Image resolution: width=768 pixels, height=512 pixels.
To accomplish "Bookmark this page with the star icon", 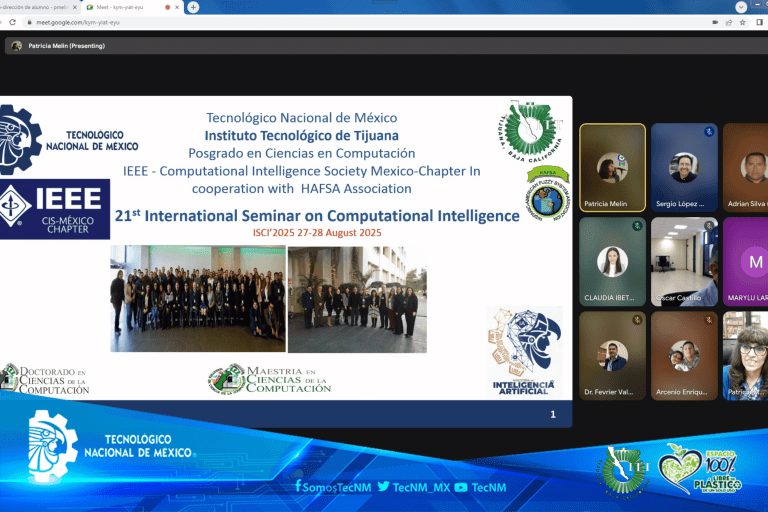I will click(x=743, y=22).
